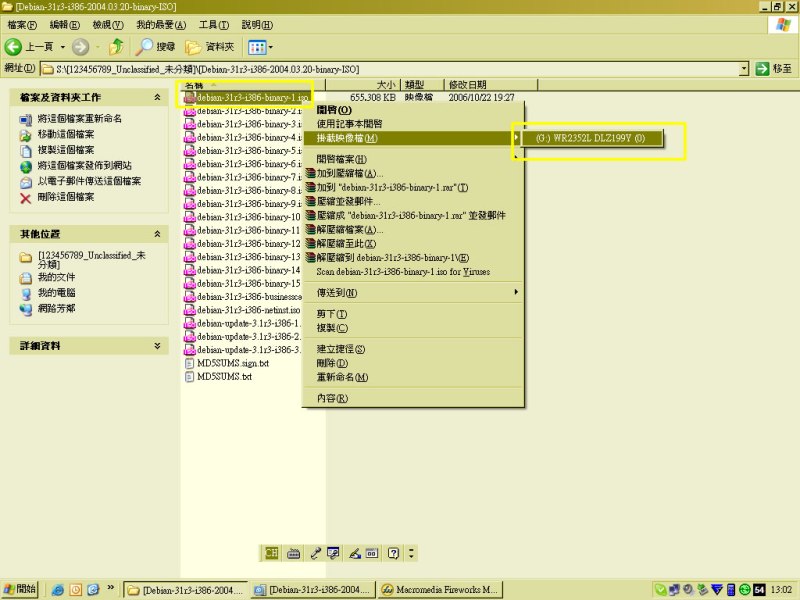Choose Scan debian-31r3-i386-binary-1.iso for Viruses
Screen dimensions: 800x600
[x=413, y=271]
